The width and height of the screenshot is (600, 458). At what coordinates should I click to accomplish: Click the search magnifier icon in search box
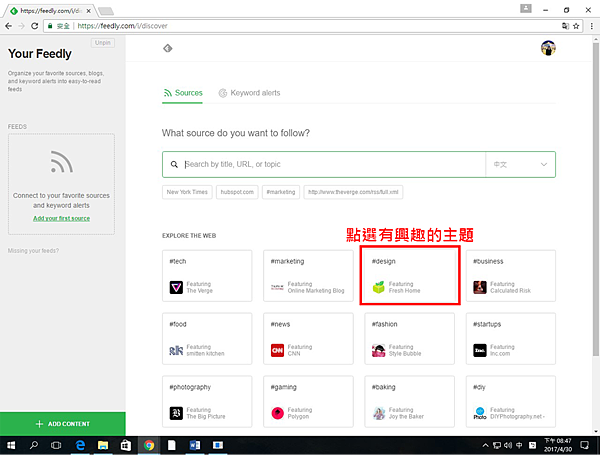point(174,165)
